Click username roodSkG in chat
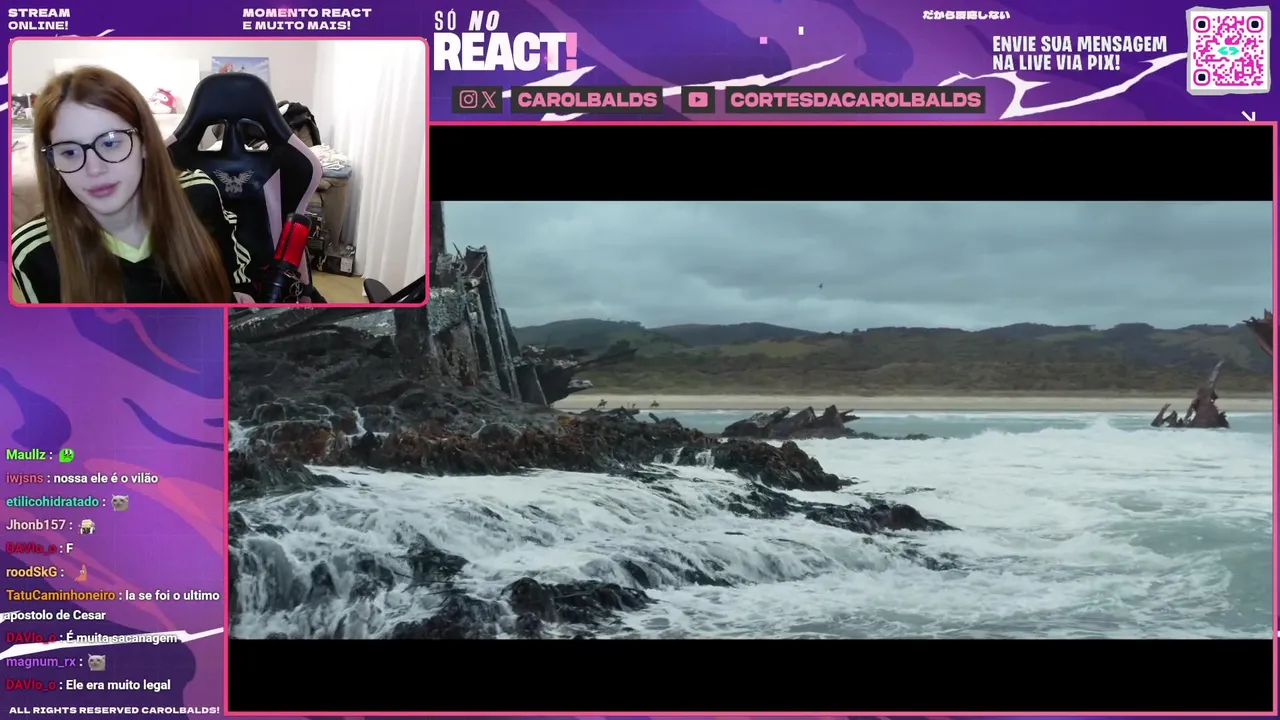Image resolution: width=1280 pixels, height=720 pixels. pyautogui.click(x=32, y=572)
